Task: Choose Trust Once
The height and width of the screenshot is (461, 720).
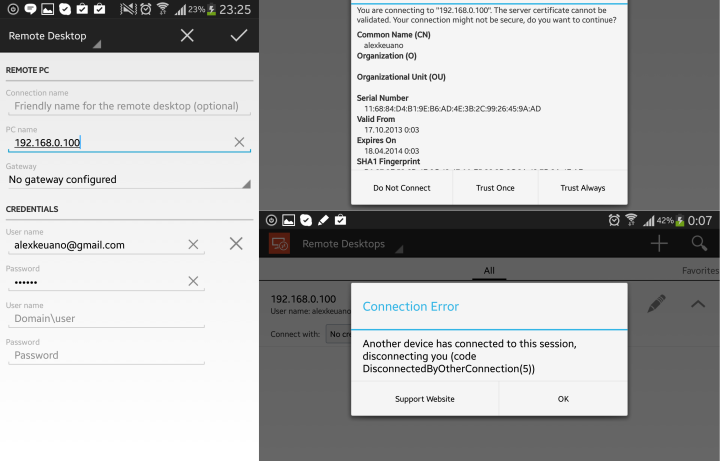Action: pos(495,188)
